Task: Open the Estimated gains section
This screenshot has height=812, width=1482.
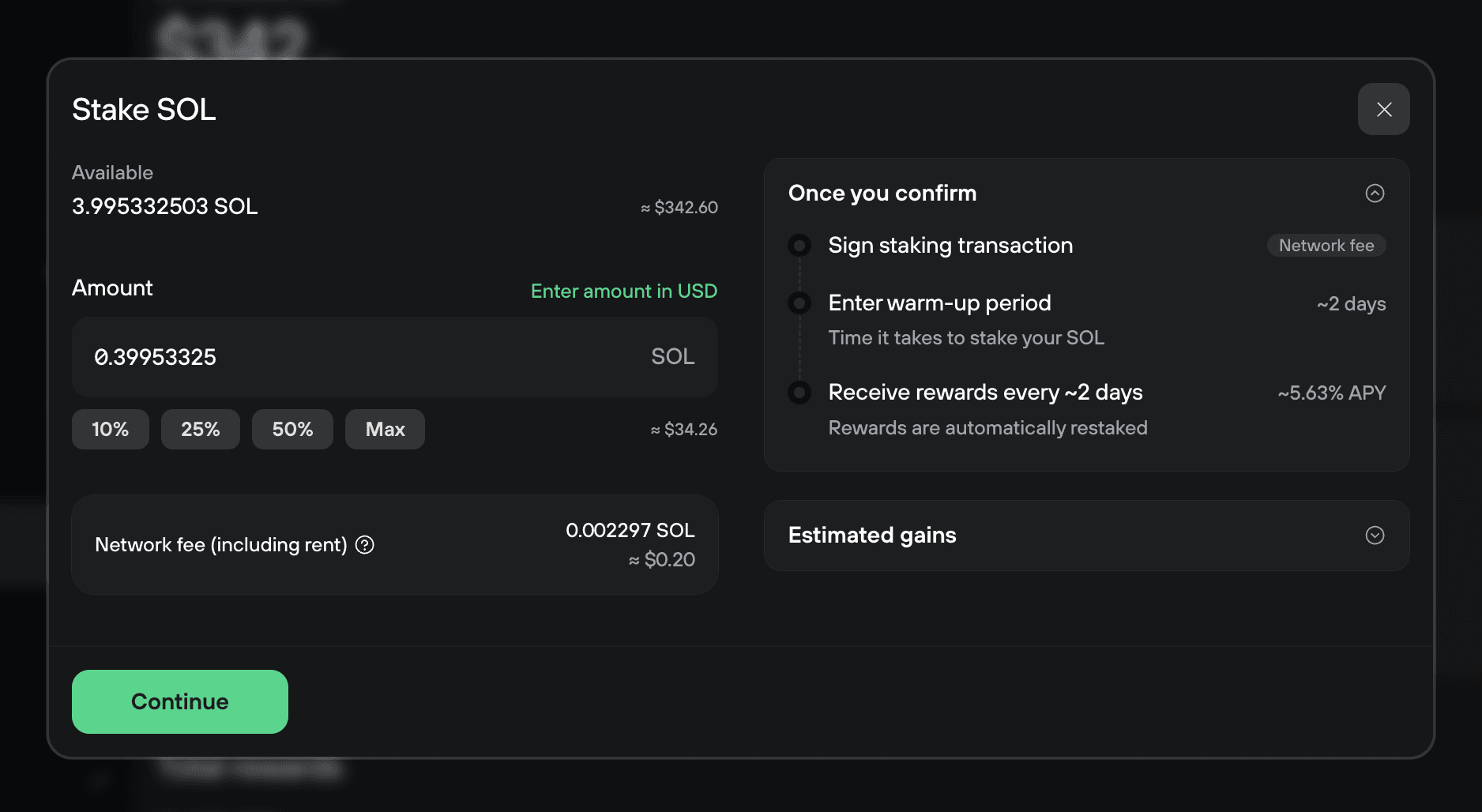Action: coord(1375,536)
